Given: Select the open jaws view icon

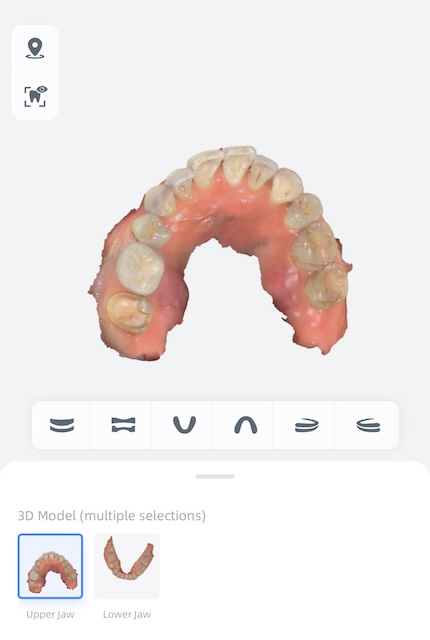Looking at the screenshot, I should click(123, 425).
